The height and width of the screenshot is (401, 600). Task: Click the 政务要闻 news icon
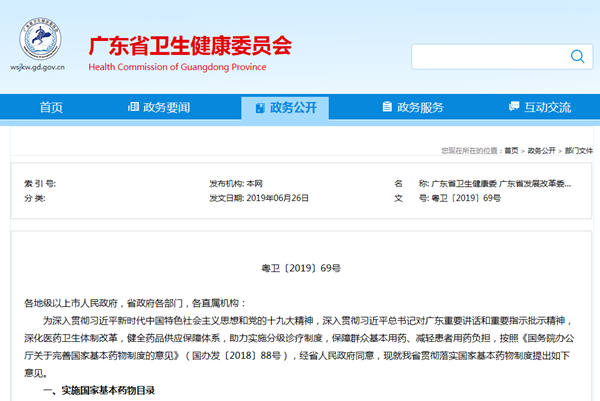[133, 107]
